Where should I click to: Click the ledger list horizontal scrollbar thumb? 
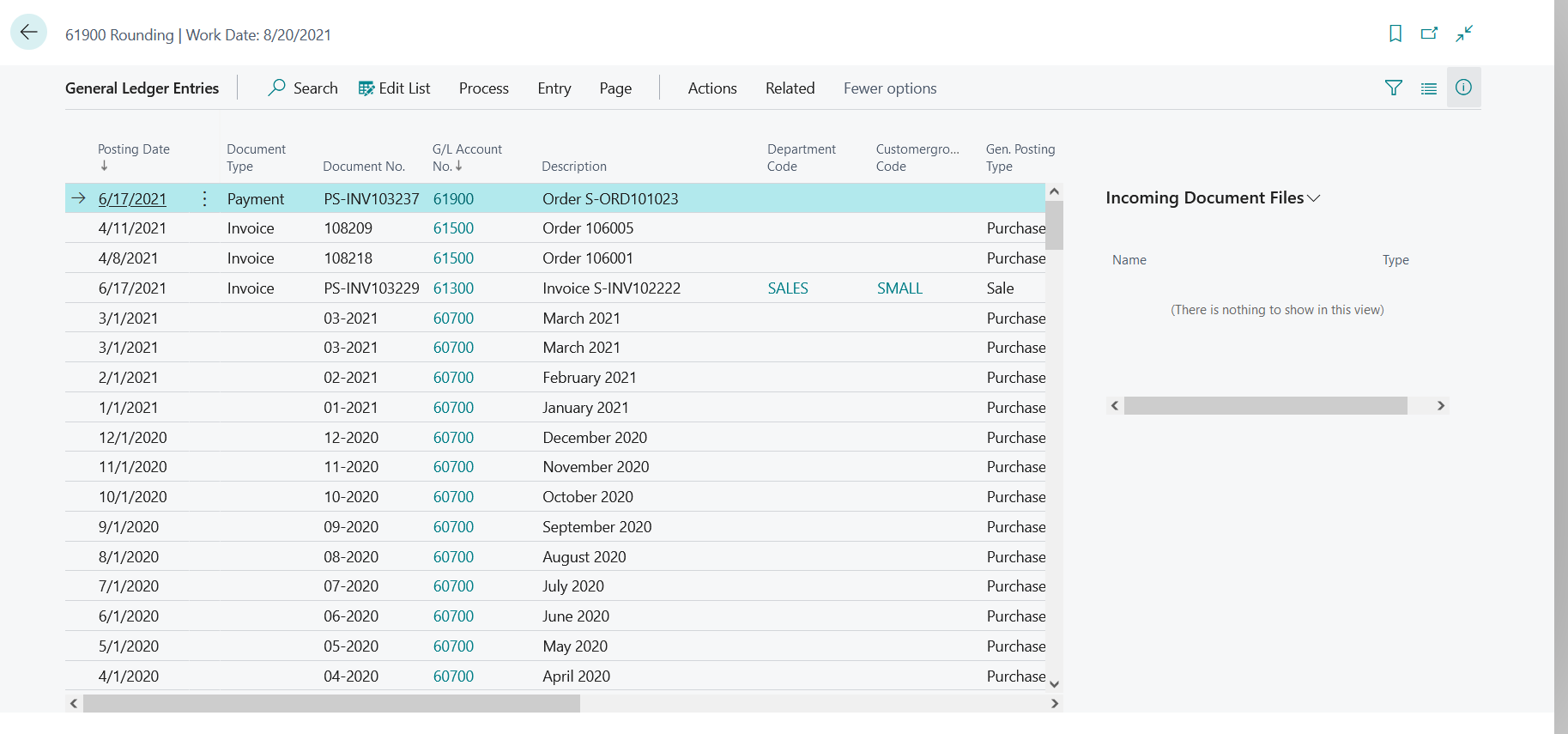click(331, 703)
